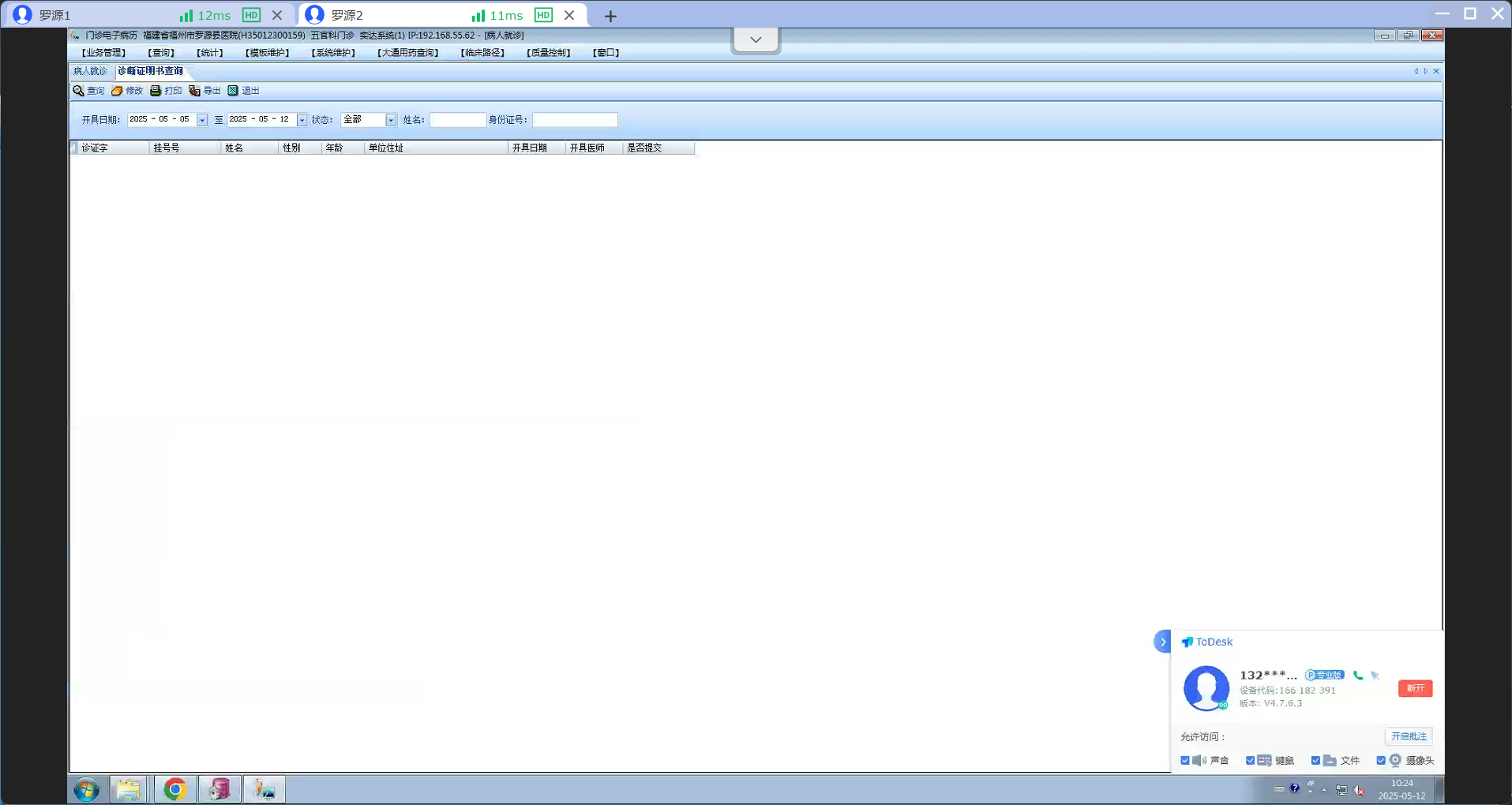Click the ToDesk user avatar
The width and height of the screenshot is (1512, 805).
[x=1206, y=688]
